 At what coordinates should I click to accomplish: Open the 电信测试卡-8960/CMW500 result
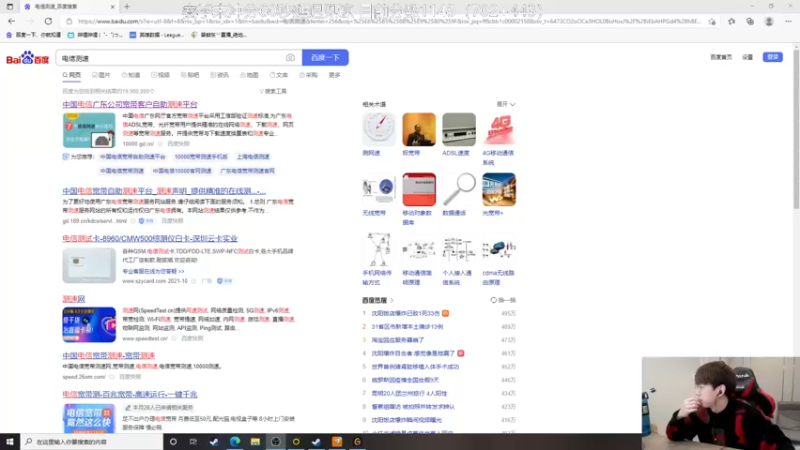pyautogui.click(x=149, y=238)
